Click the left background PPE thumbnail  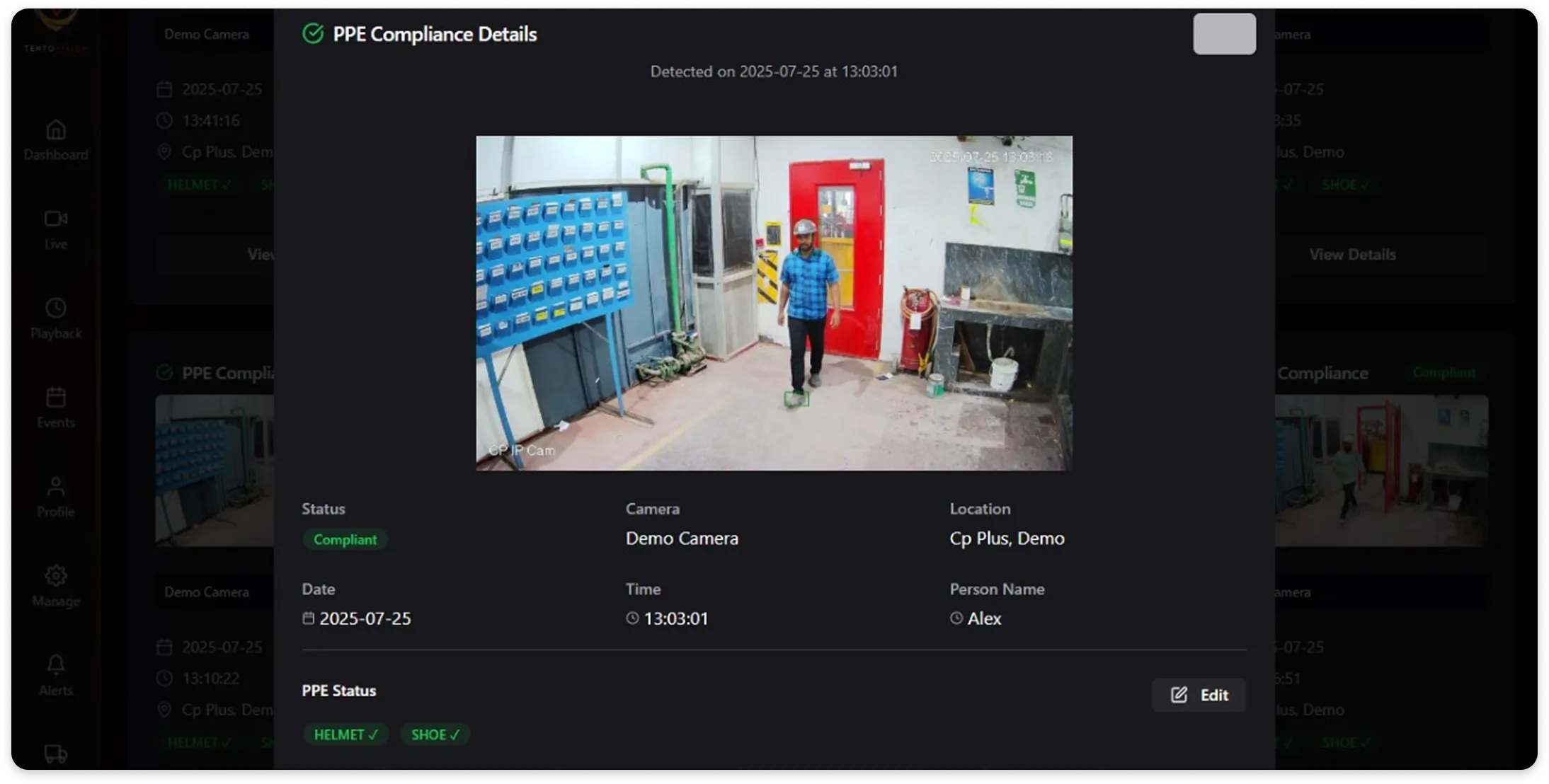[x=215, y=471]
